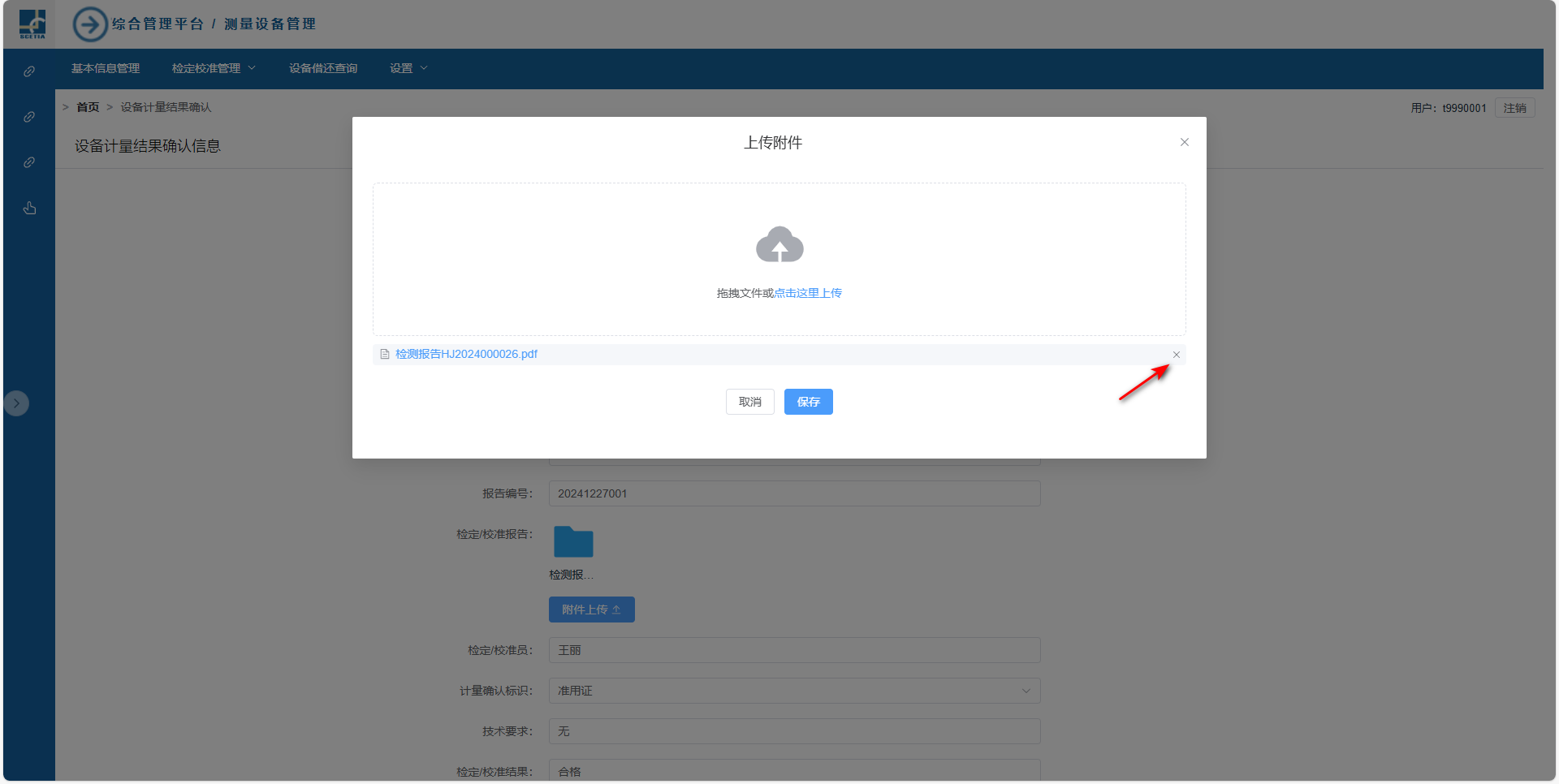Open the 检定校准管理 dropdown menu

[x=214, y=68]
